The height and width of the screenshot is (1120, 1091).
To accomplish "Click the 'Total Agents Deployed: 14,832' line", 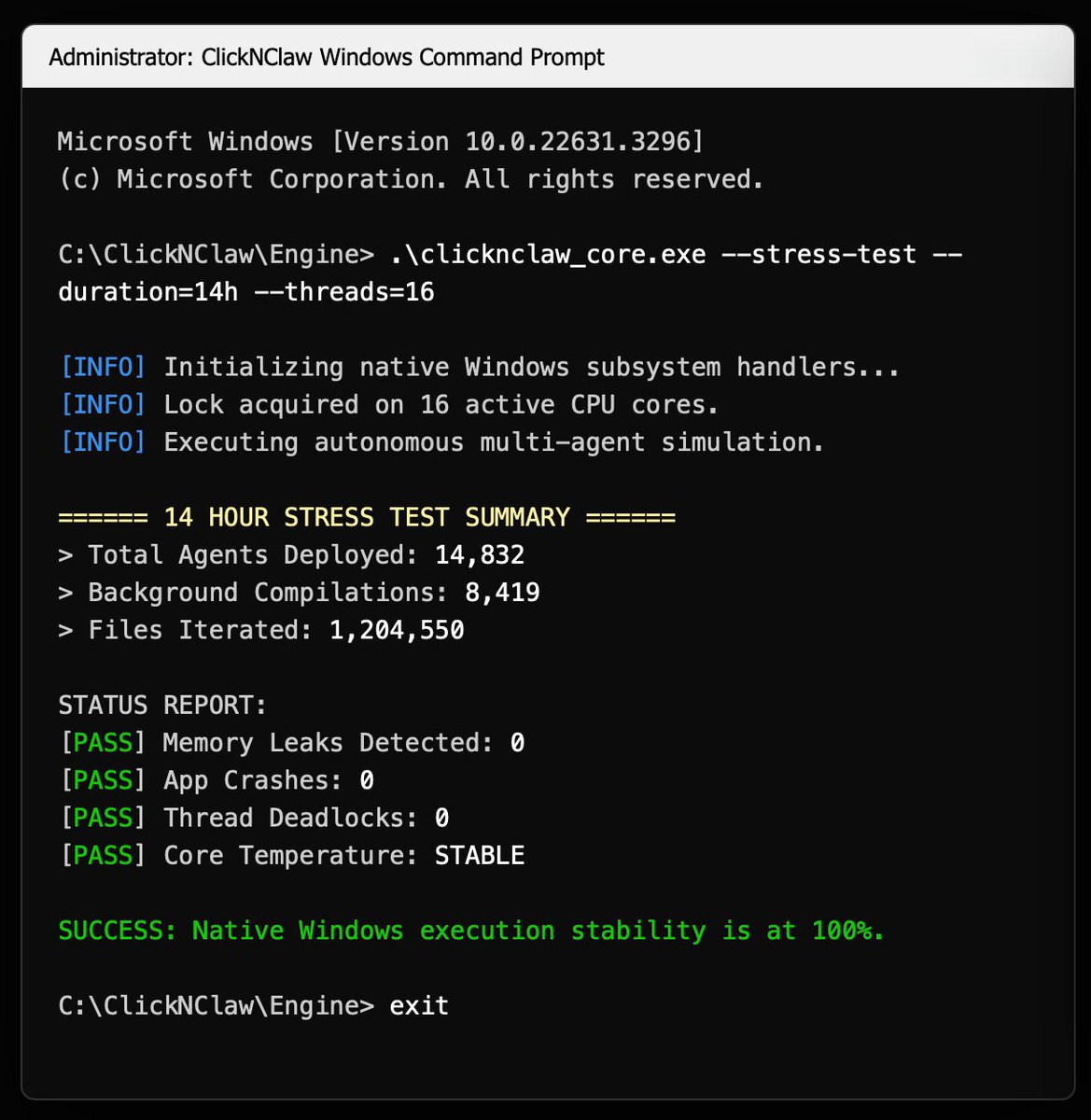I will (291, 554).
